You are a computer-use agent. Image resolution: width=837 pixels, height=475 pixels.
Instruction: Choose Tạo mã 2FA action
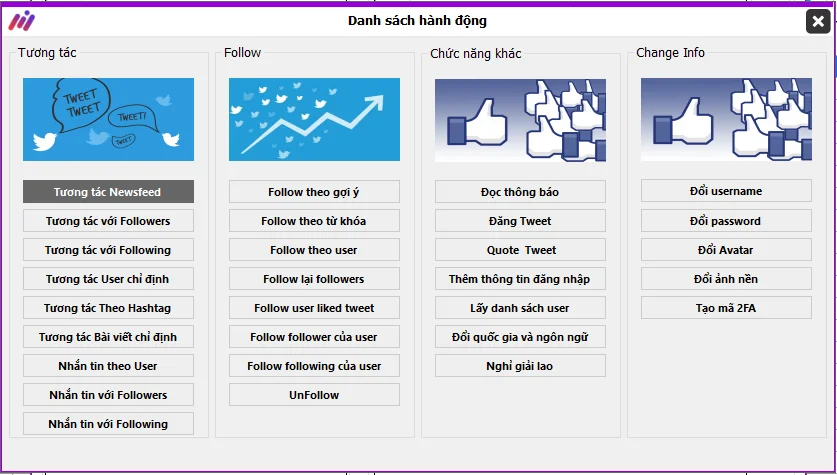click(726, 308)
